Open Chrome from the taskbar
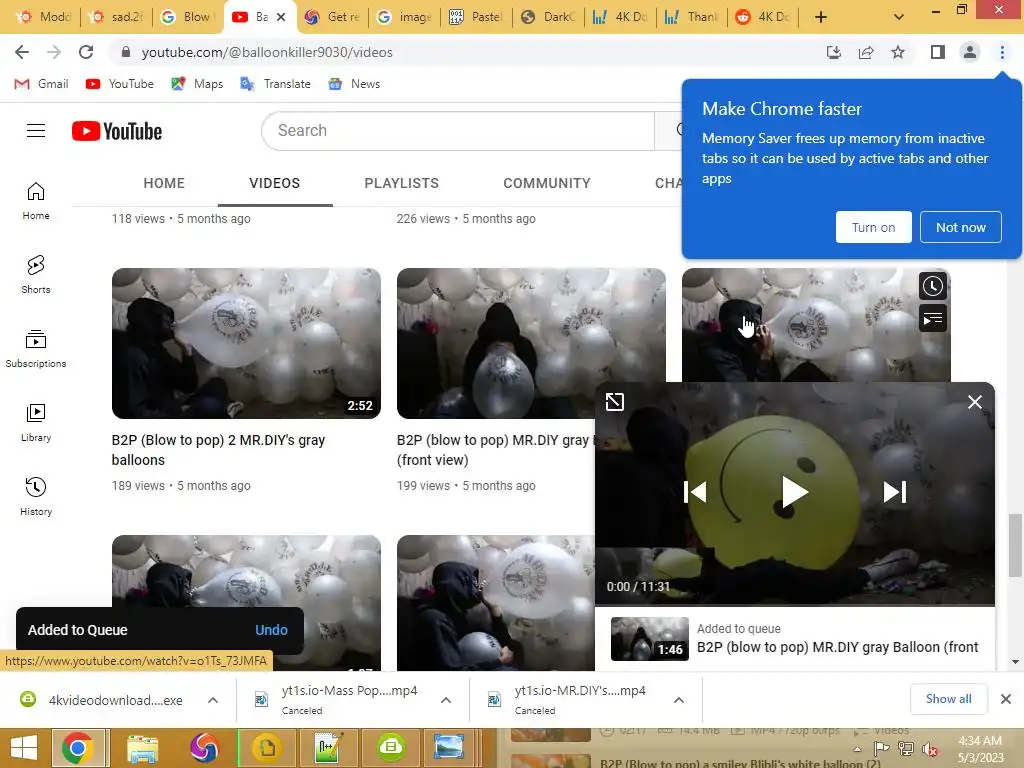The image size is (1024, 768). click(77, 748)
